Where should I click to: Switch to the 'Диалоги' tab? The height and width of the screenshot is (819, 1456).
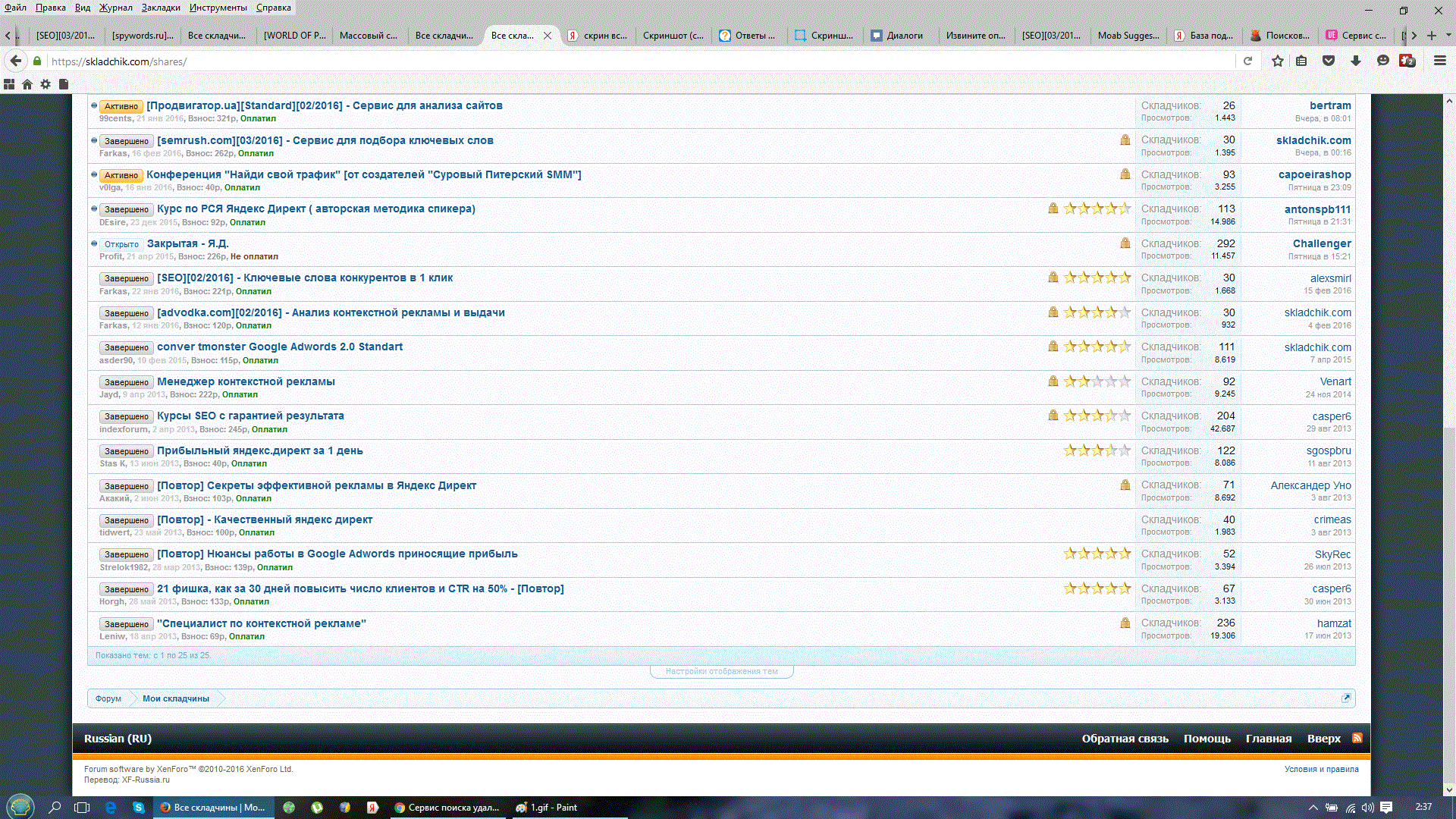point(899,36)
